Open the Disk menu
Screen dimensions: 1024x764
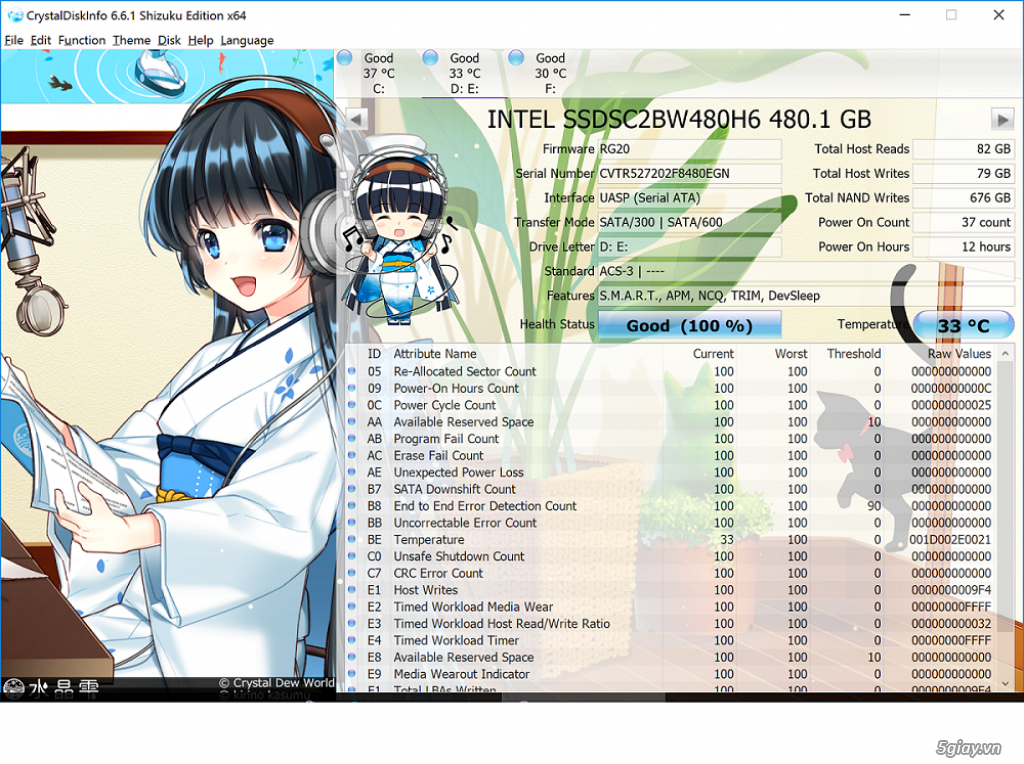[169, 40]
